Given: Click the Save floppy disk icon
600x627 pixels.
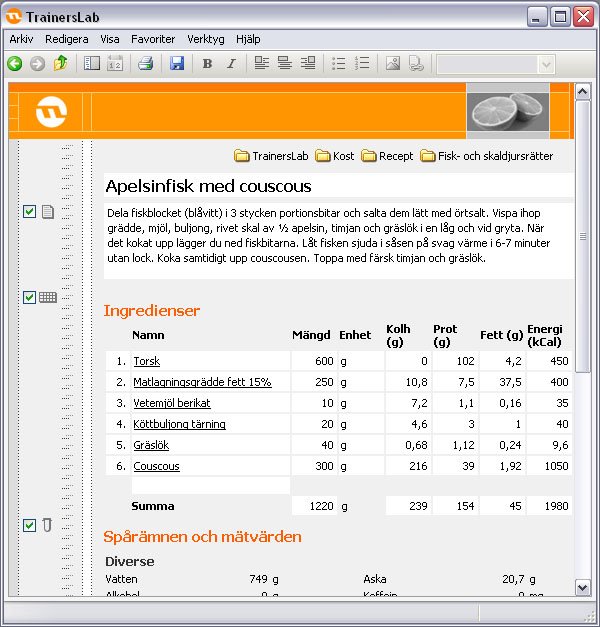Looking at the screenshot, I should tap(177, 64).
